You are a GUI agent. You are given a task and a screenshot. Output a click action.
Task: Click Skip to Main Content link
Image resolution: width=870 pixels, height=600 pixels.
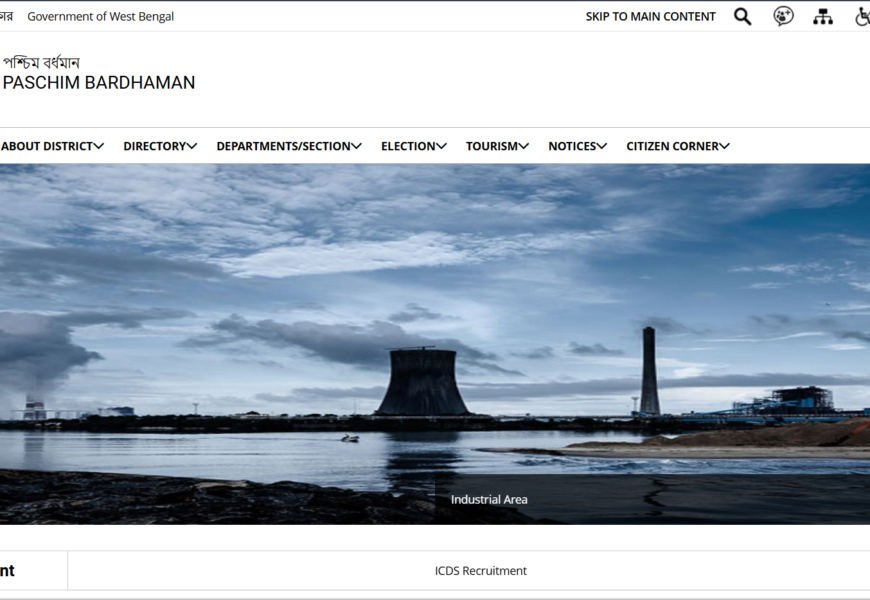[x=650, y=16]
